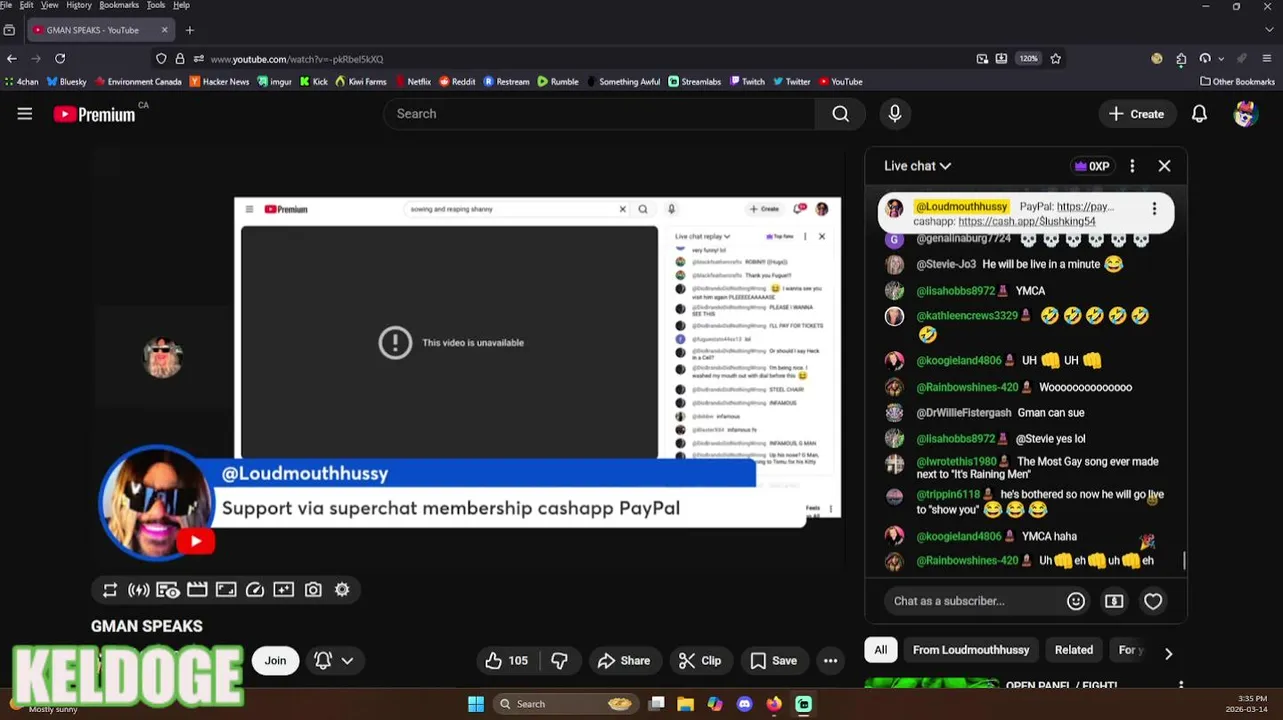1283x720 pixels.
Task: Open File Explorer from the taskbar
Action: (685, 704)
